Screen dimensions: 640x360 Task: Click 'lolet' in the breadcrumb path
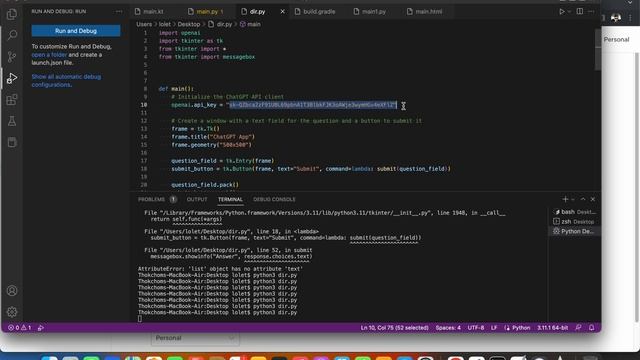pos(164,24)
